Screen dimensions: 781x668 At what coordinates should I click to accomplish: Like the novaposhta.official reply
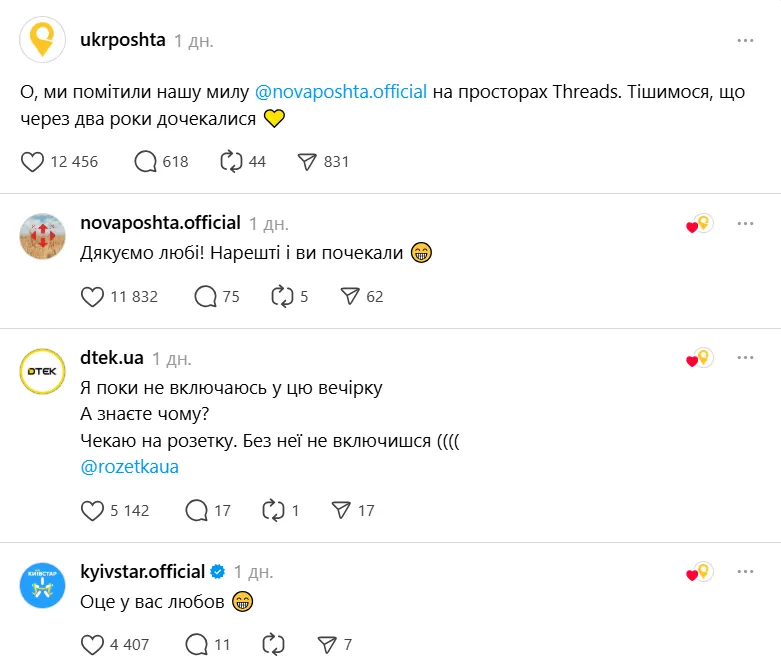(x=92, y=296)
